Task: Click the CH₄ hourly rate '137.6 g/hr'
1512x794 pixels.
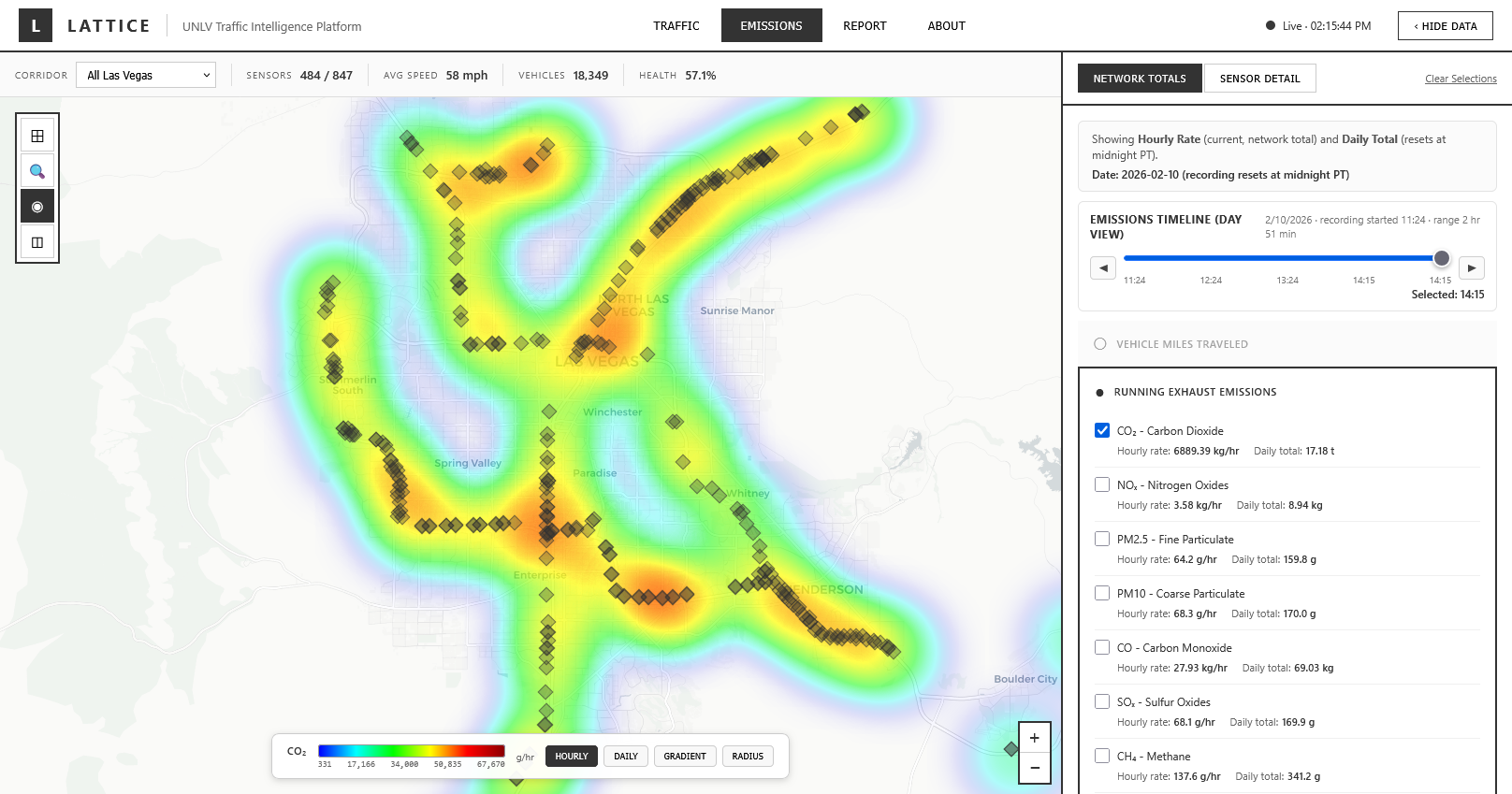Action: 1197,776
